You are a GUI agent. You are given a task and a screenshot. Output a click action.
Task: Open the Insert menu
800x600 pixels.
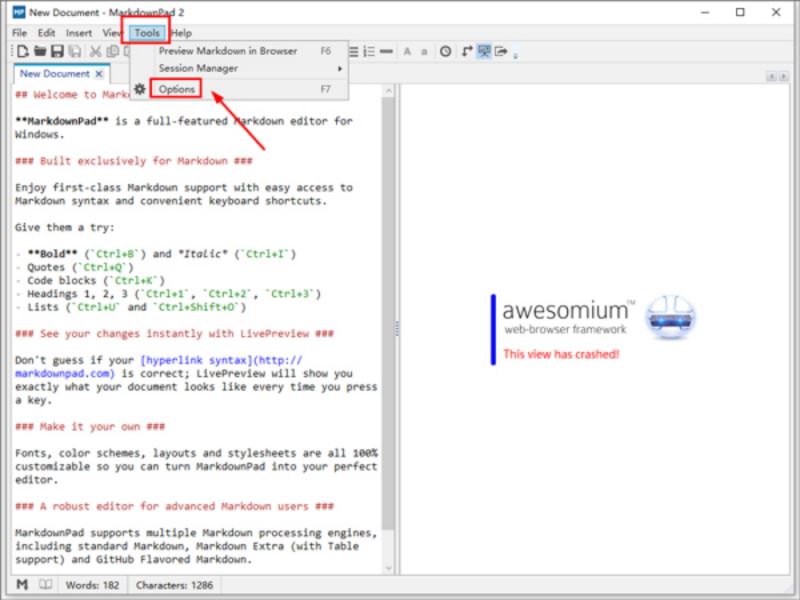(x=79, y=33)
